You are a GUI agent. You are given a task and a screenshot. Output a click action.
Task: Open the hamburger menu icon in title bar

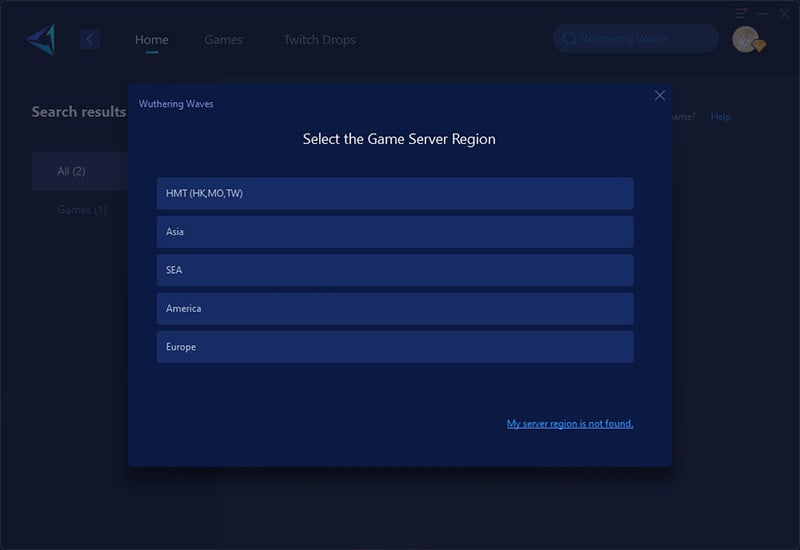tap(741, 13)
